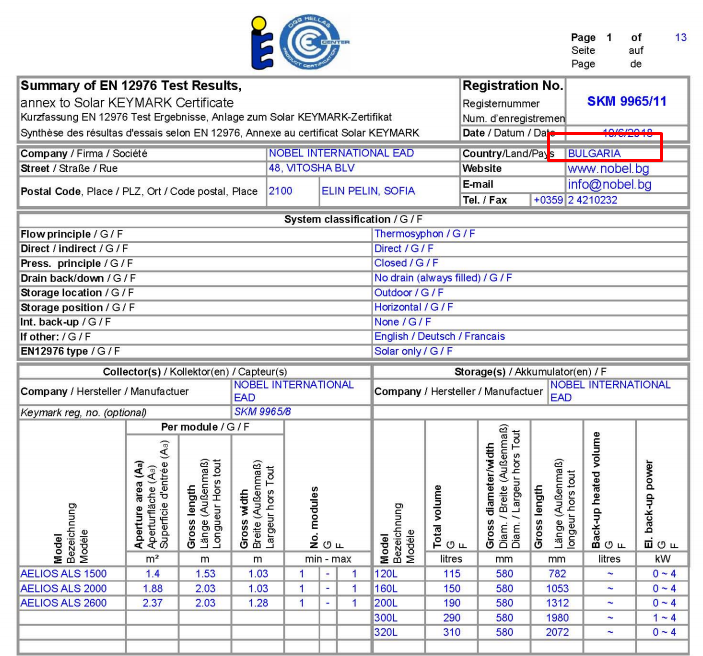
Task: Select total volume 115 litres
Action: click(451, 573)
